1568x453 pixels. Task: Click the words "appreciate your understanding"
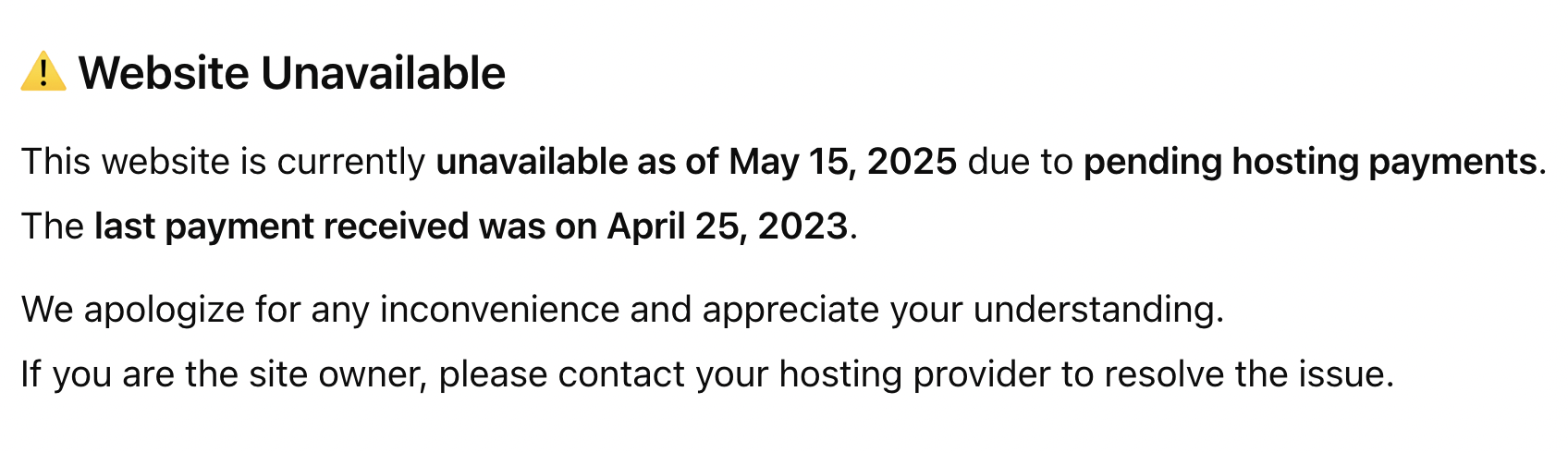pyautogui.click(x=962, y=310)
